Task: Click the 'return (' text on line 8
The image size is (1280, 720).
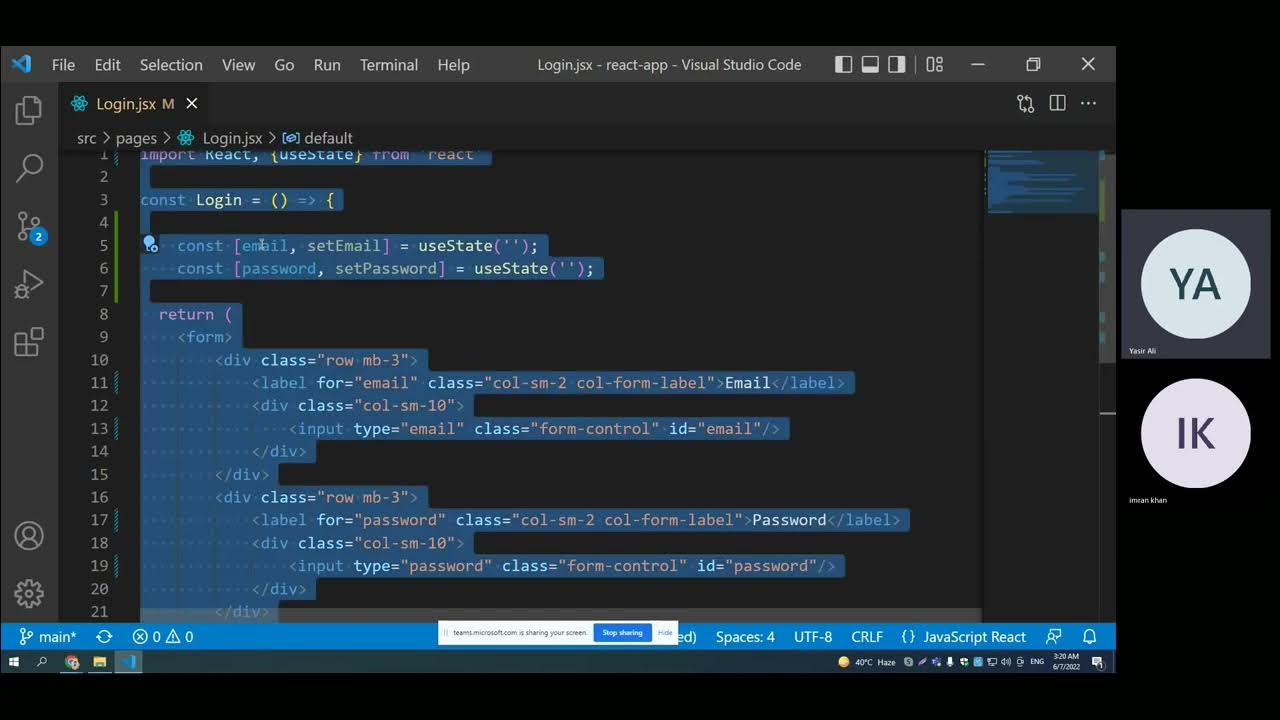Action: point(195,314)
